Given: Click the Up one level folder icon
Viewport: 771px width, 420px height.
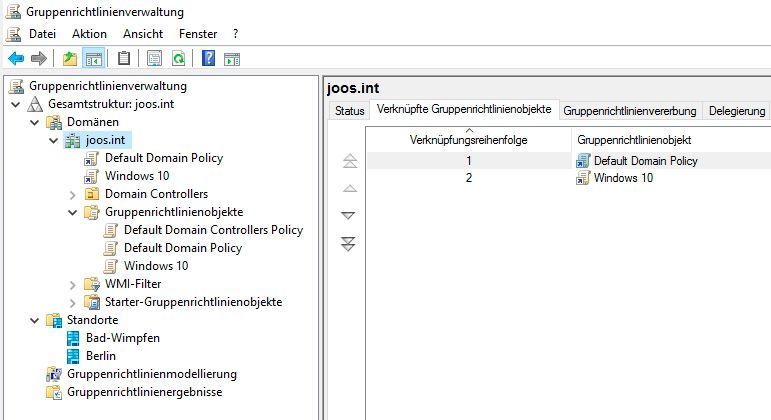Looking at the screenshot, I should (x=70, y=59).
